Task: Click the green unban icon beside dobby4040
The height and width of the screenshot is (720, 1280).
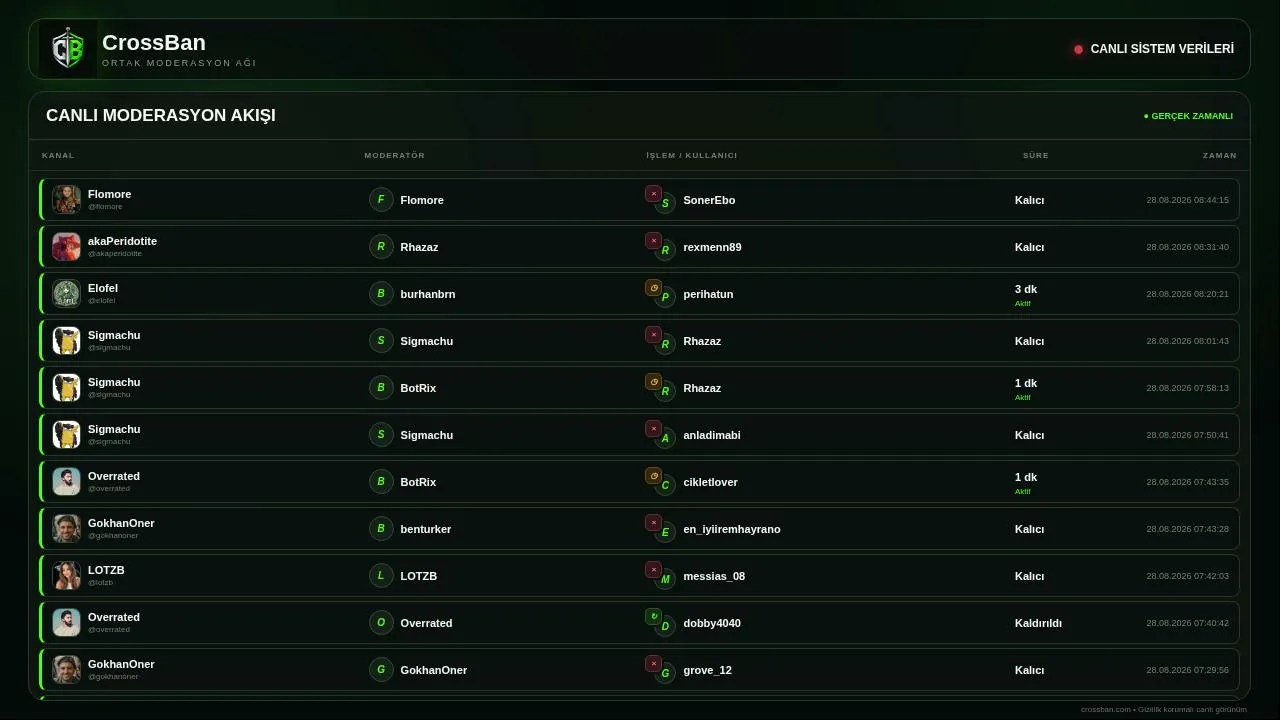Action: 653,617
